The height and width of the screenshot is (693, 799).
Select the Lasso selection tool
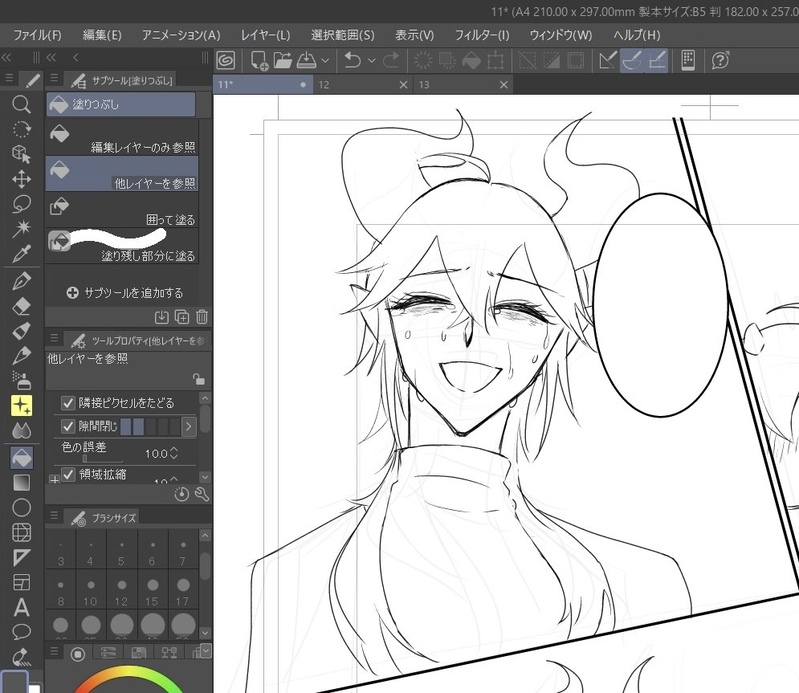[21, 204]
